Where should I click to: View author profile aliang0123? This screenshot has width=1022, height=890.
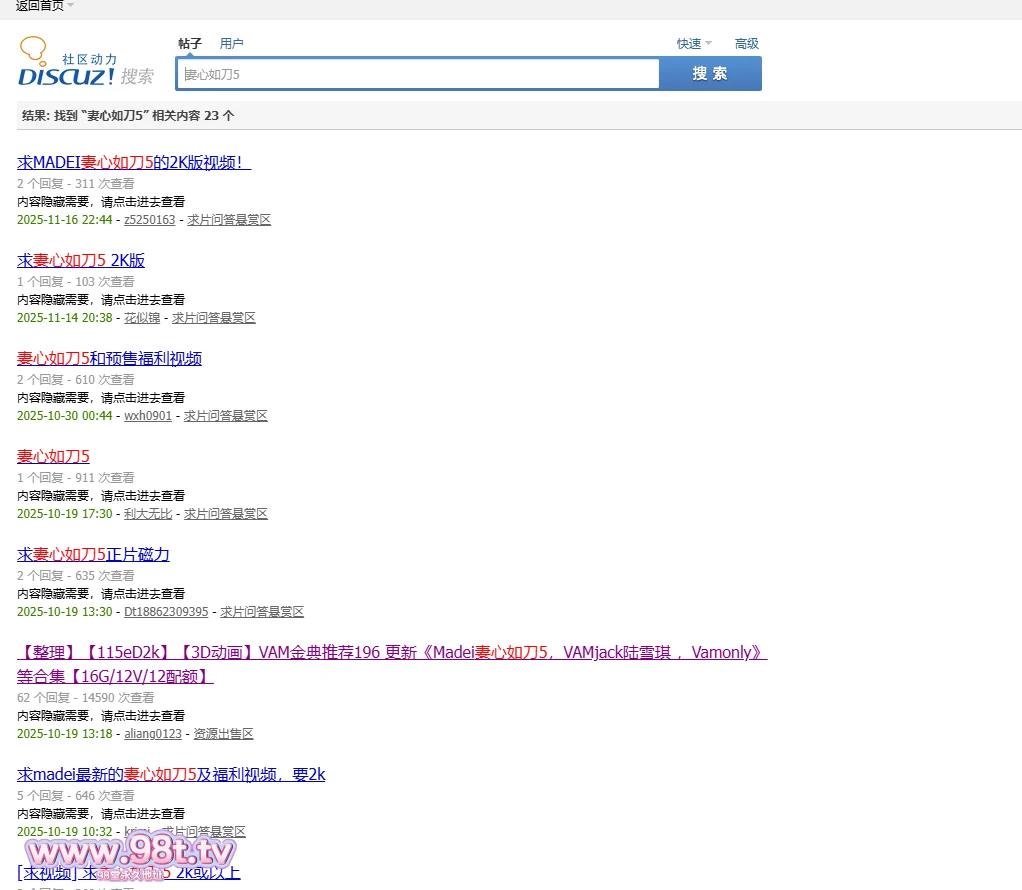pos(153,734)
